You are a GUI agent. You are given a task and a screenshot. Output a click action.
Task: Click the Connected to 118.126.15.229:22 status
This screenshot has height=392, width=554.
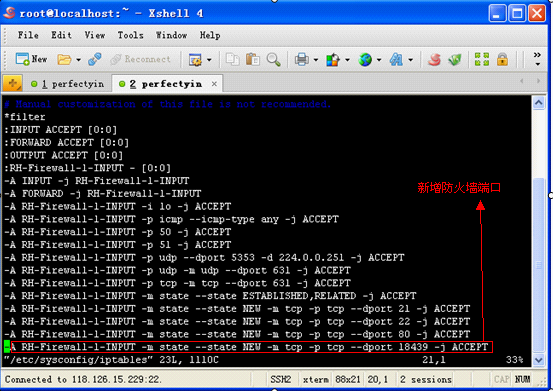point(83,380)
